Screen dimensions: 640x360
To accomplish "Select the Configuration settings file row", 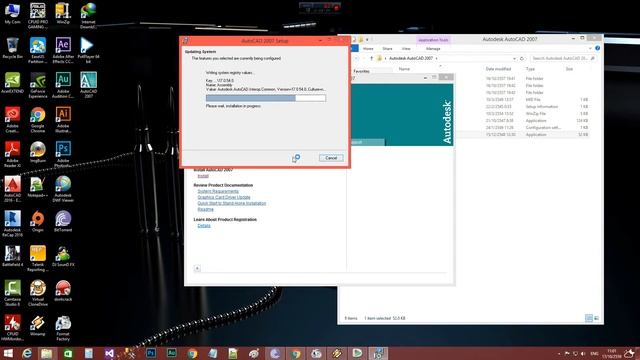I will pyautogui.click(x=522, y=127).
